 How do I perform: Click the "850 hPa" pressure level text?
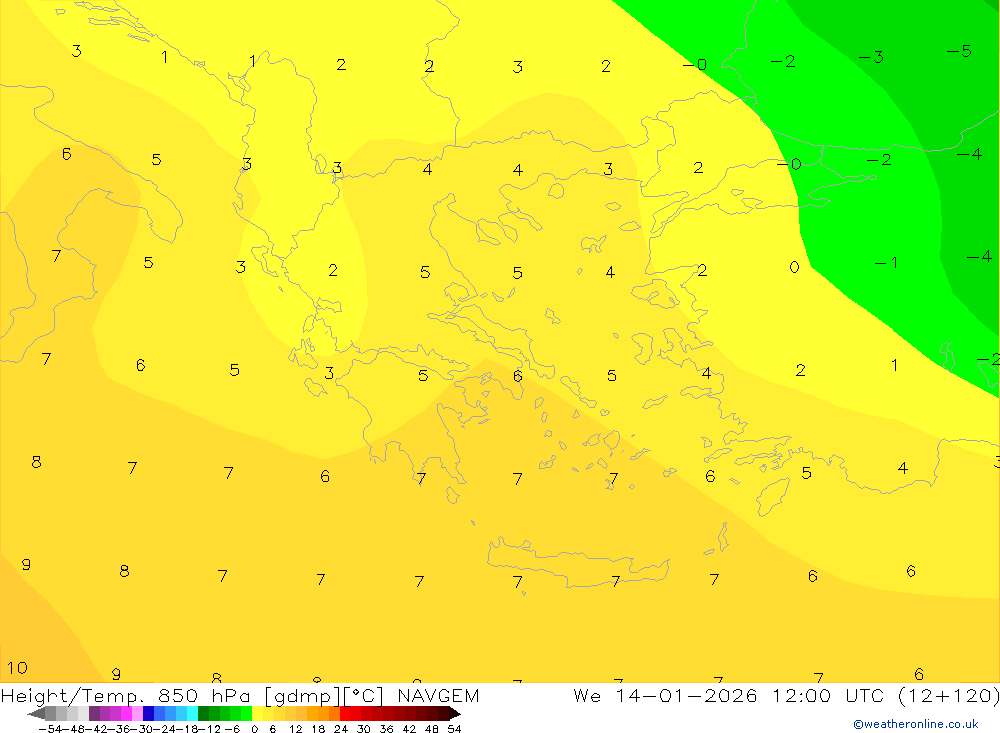204,695
